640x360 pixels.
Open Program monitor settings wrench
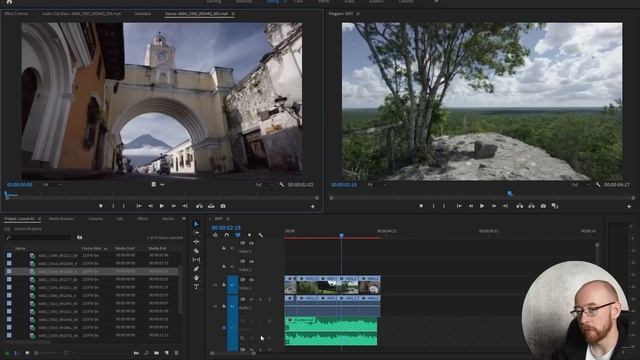tap(598, 185)
